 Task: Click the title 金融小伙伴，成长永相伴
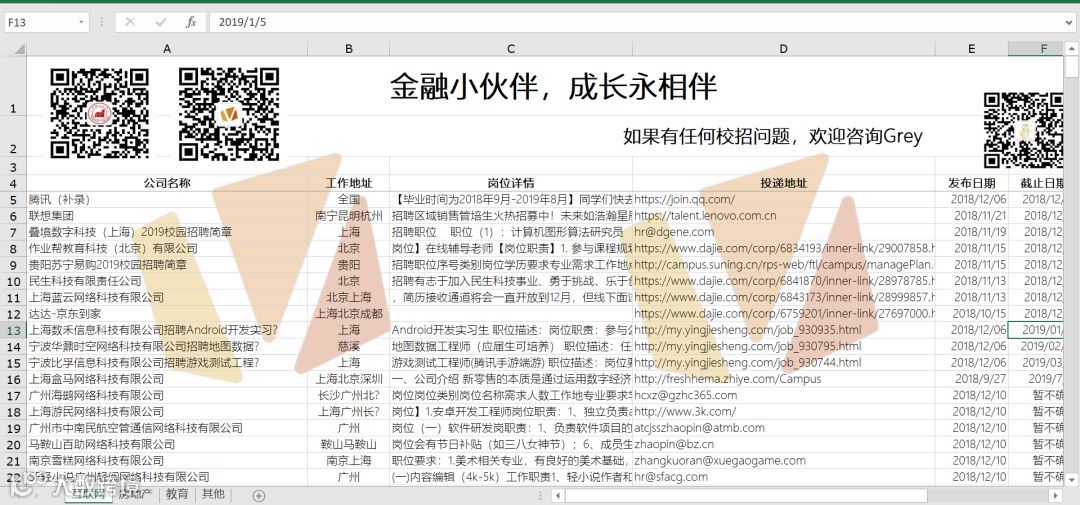(554, 87)
